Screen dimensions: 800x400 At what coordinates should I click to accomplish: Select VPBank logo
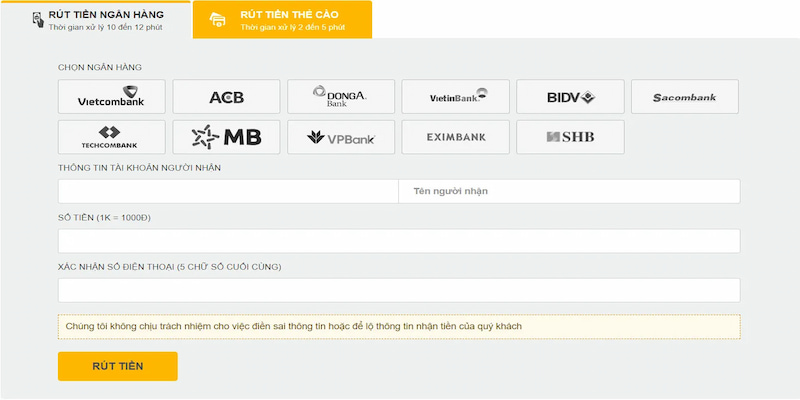pyautogui.click(x=341, y=137)
